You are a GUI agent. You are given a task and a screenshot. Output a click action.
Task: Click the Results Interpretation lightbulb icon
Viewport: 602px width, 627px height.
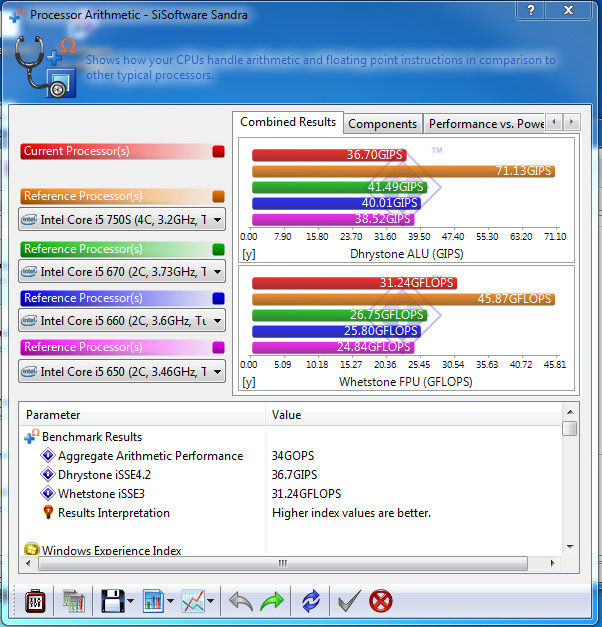click(48, 512)
